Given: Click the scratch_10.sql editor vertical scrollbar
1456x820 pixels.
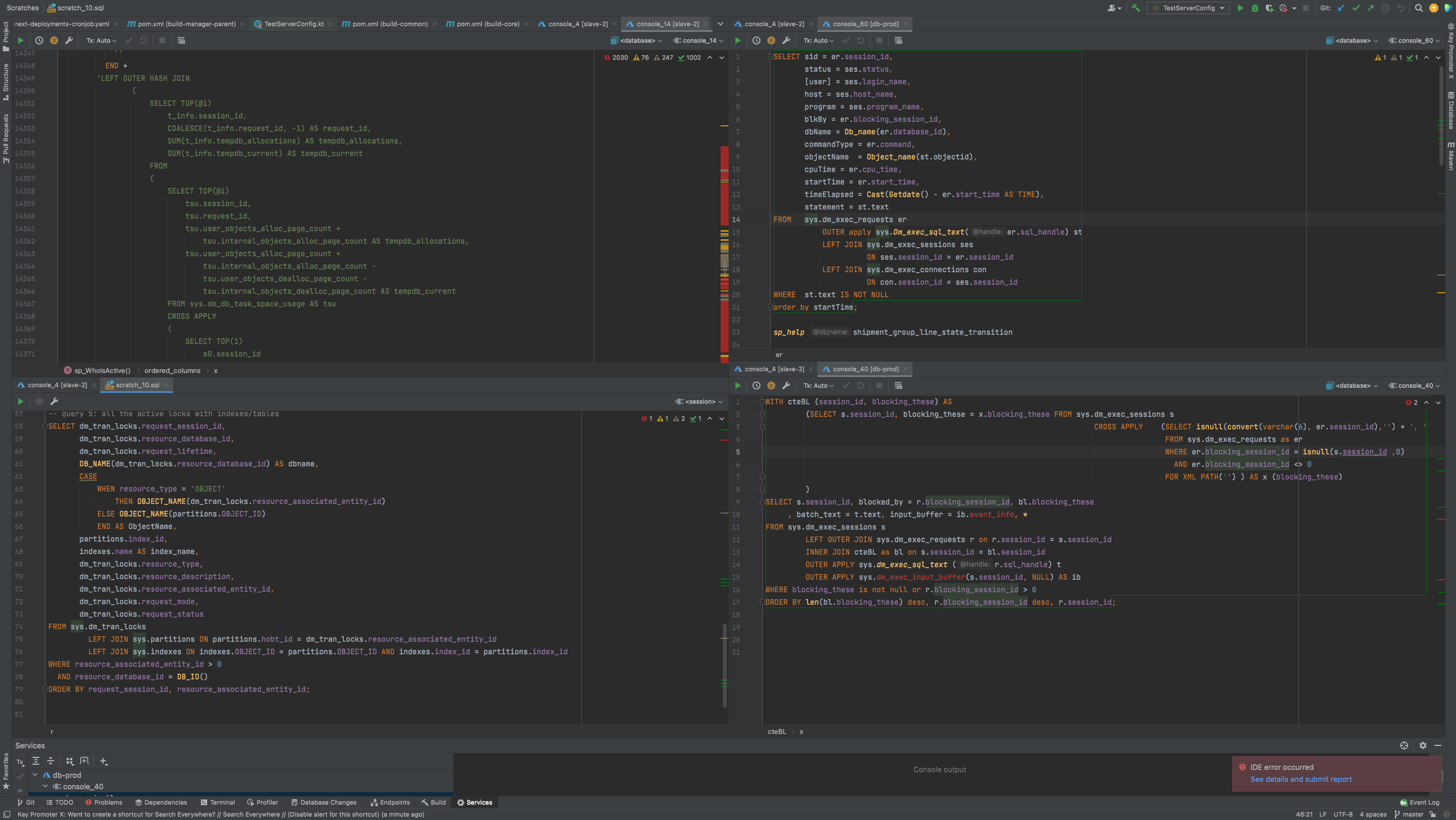Looking at the screenshot, I should (725, 666).
